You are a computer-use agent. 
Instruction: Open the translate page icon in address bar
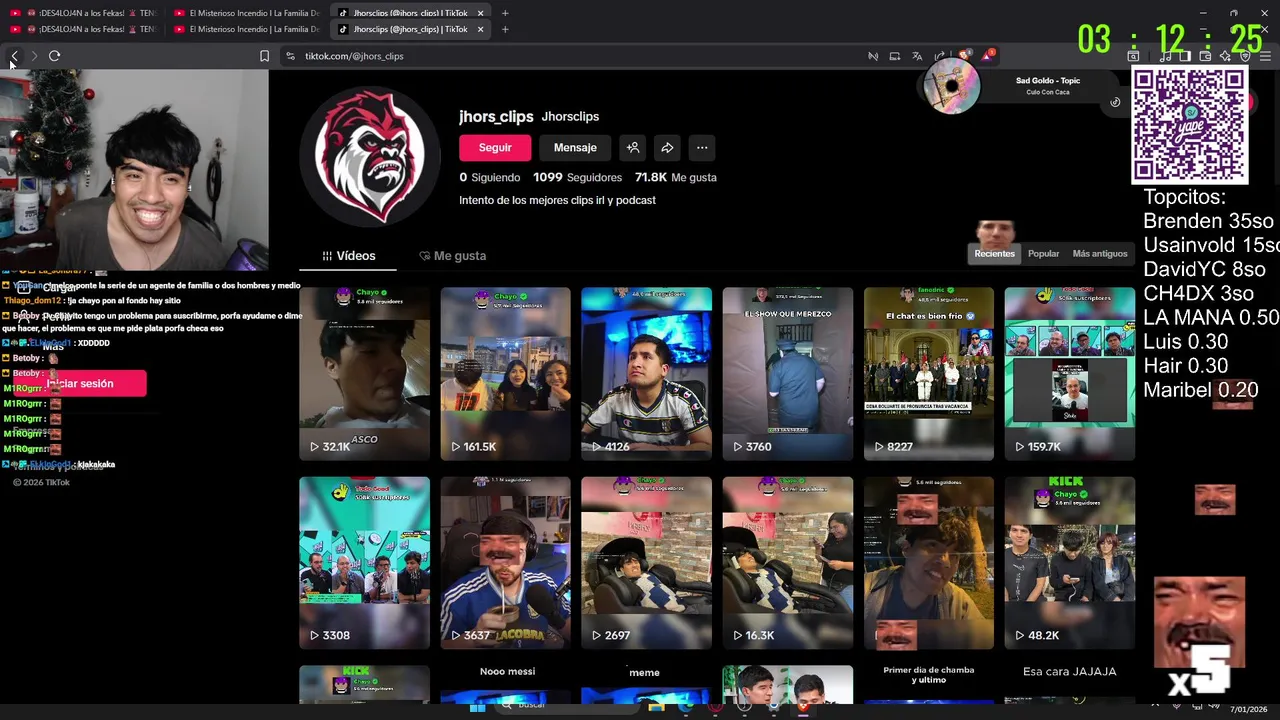point(917,56)
